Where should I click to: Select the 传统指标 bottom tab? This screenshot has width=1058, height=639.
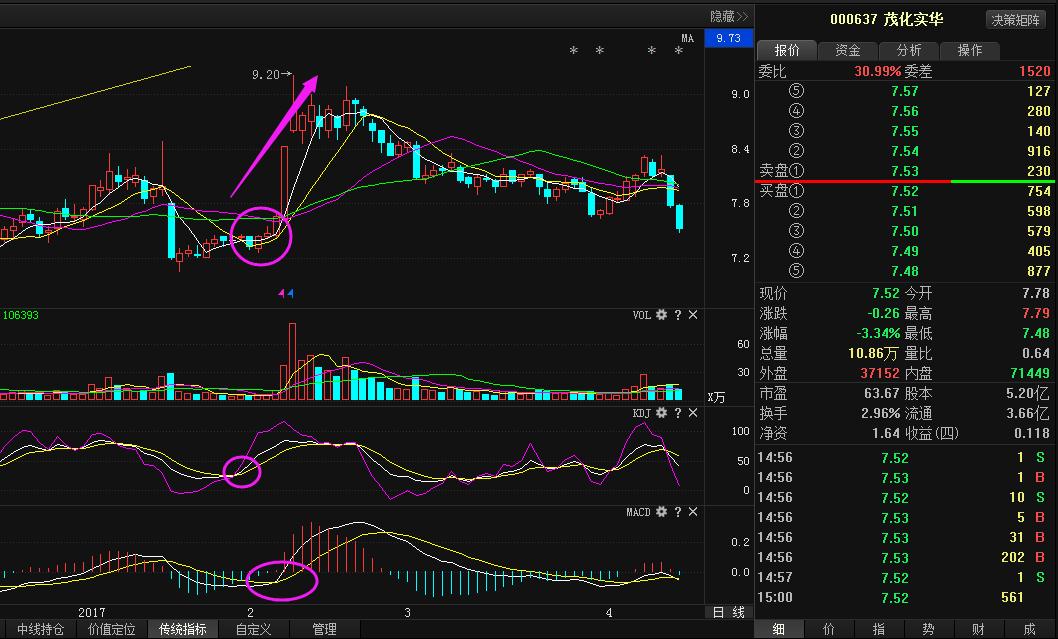pos(182,630)
